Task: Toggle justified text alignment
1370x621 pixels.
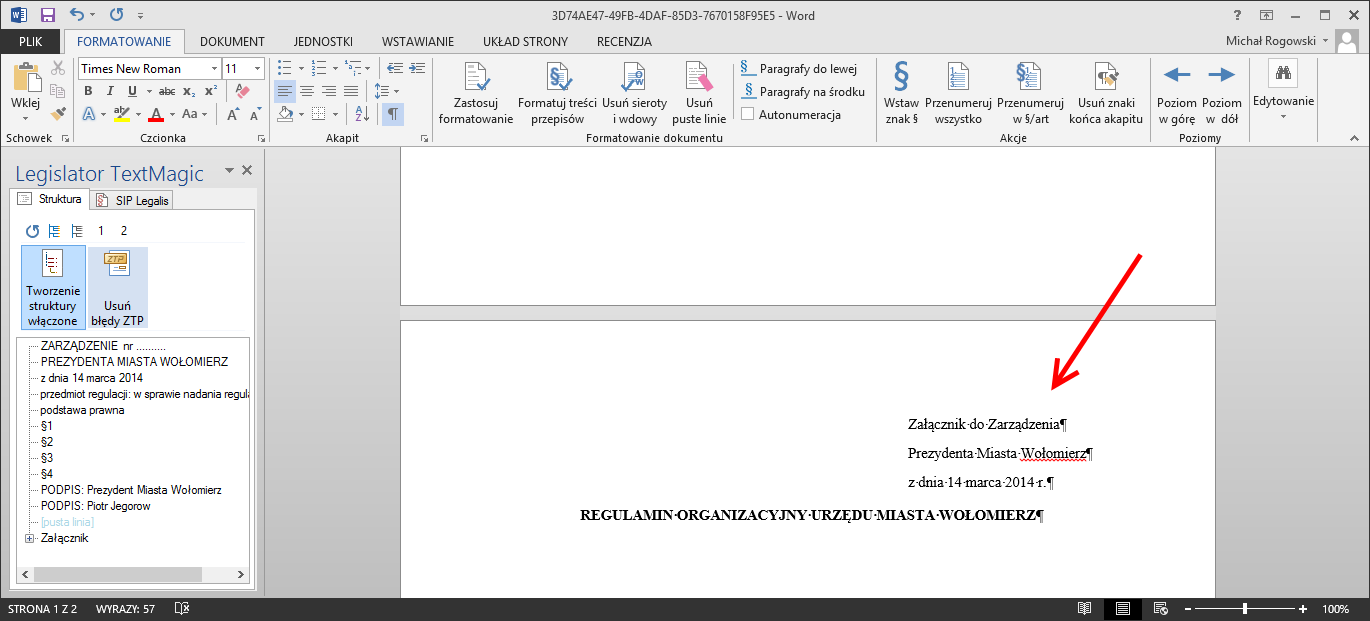Action: click(350, 91)
